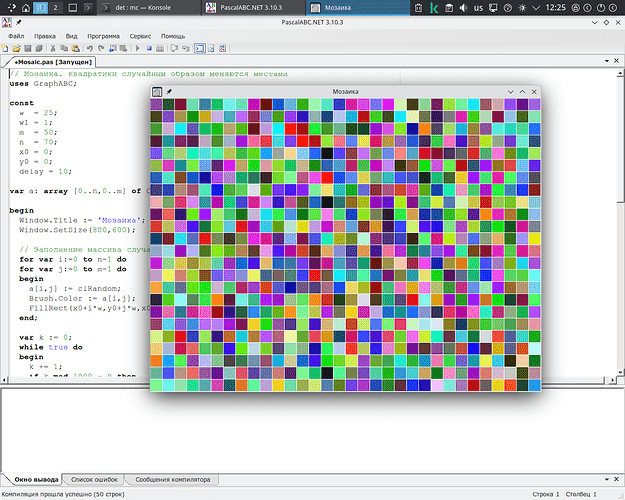
Task: Open the Правка menu
Action: 45,36
